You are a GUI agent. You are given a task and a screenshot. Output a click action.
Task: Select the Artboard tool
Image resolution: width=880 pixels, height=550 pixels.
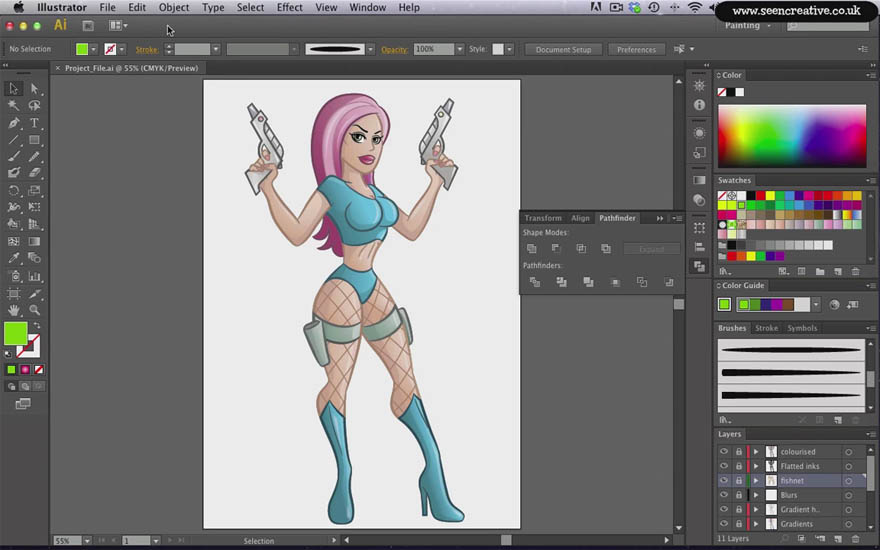coord(13,294)
